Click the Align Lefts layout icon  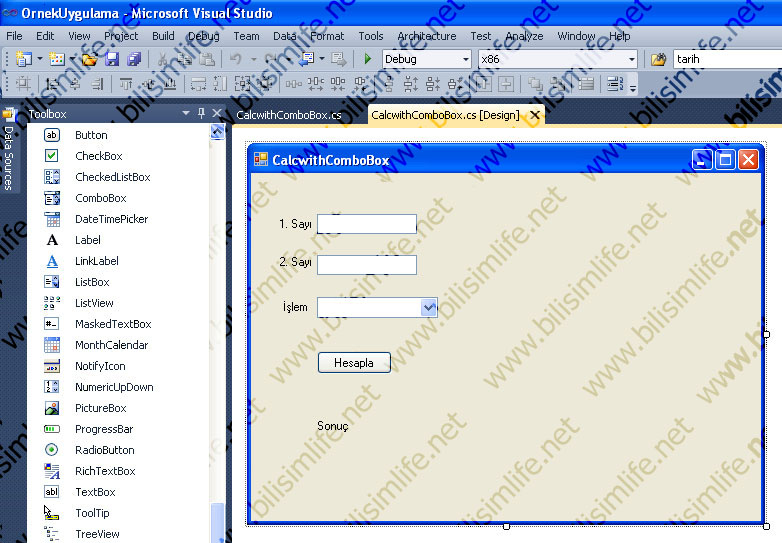(52, 83)
